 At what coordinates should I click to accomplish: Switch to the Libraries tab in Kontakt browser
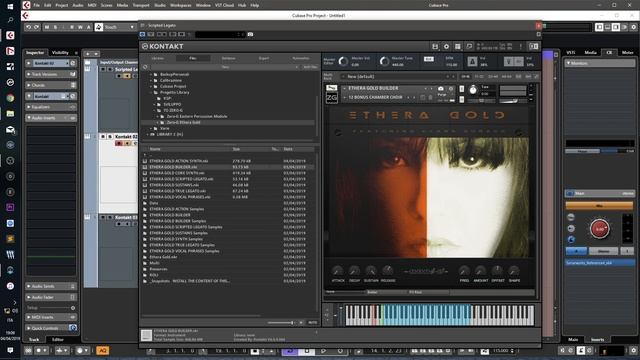[158, 58]
